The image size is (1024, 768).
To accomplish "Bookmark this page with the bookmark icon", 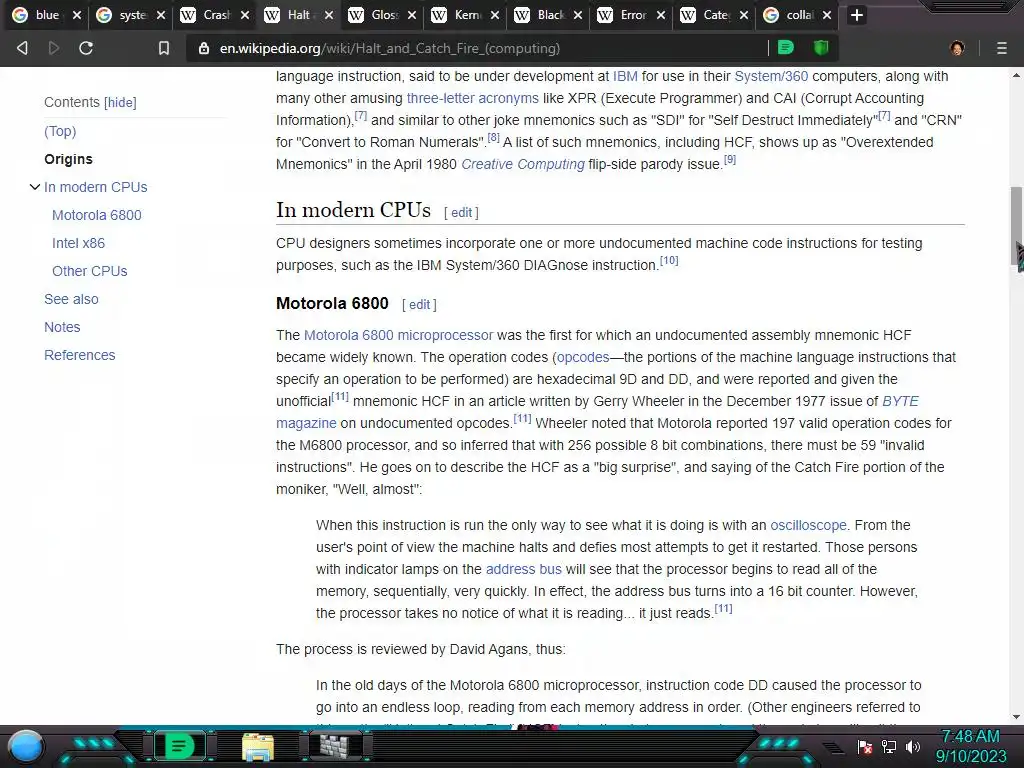I will 164,48.
